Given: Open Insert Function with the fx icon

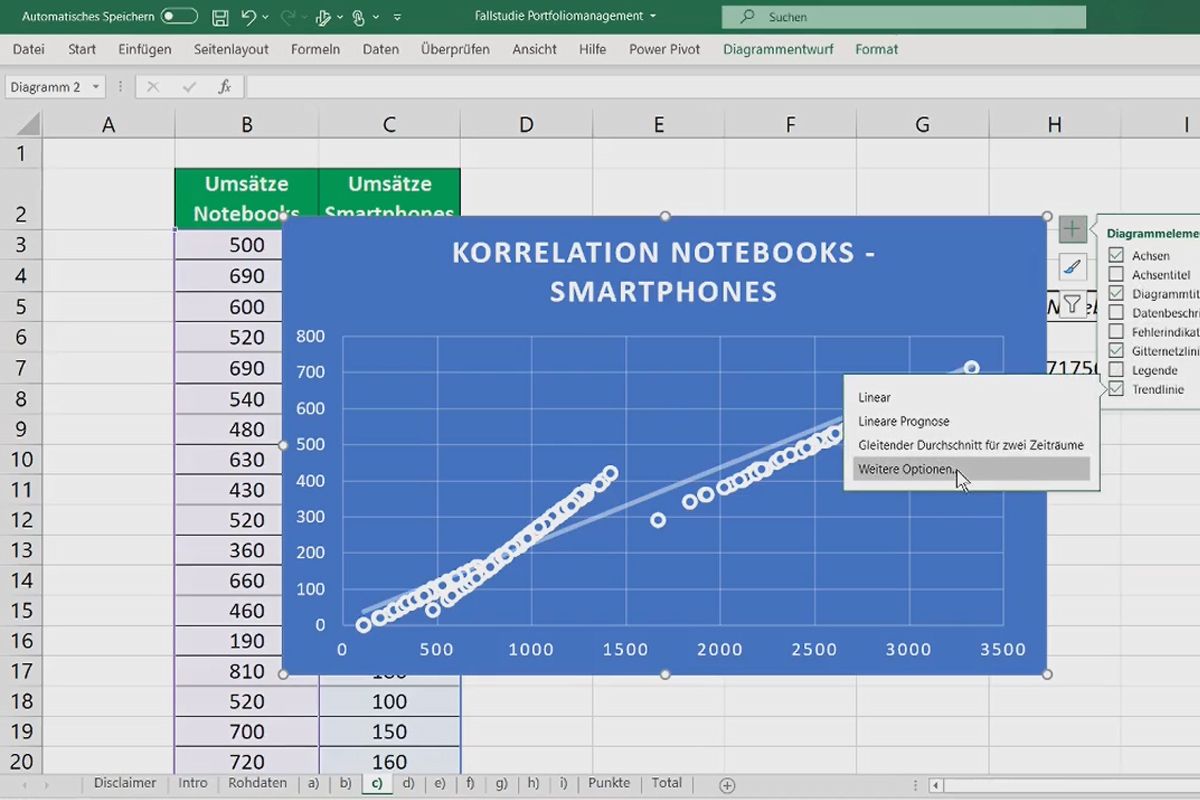Looking at the screenshot, I should coord(225,86).
